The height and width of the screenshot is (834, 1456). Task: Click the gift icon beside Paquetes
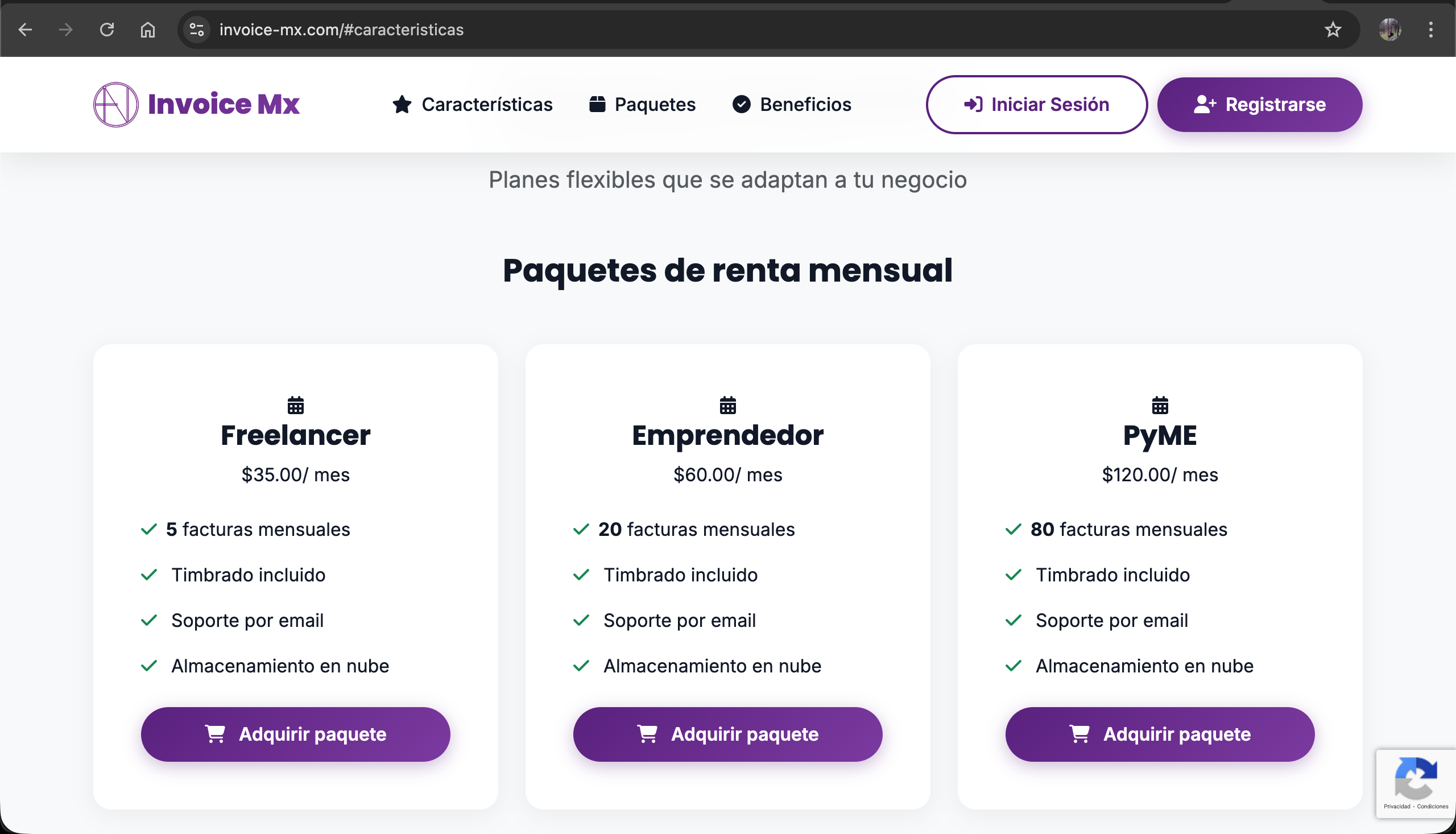point(597,104)
